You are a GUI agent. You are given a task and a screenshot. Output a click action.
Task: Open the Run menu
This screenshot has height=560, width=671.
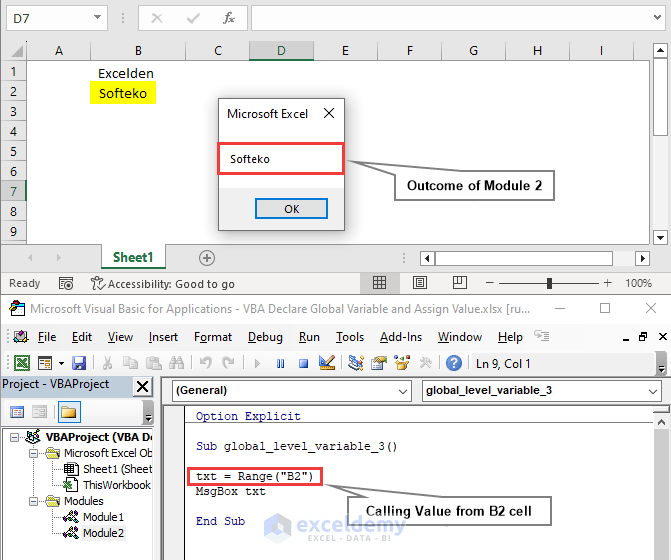(x=309, y=337)
